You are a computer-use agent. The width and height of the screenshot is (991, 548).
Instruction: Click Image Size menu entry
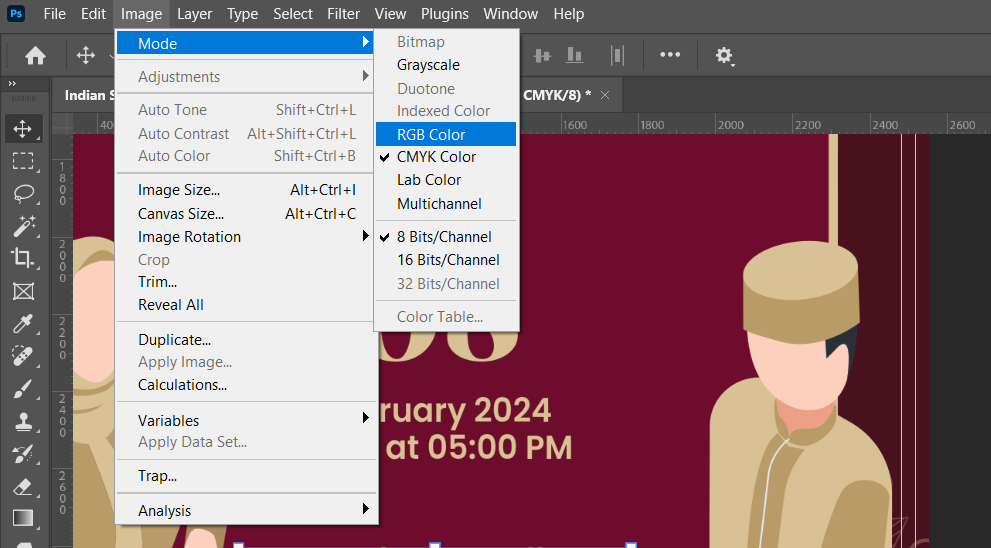coord(179,190)
